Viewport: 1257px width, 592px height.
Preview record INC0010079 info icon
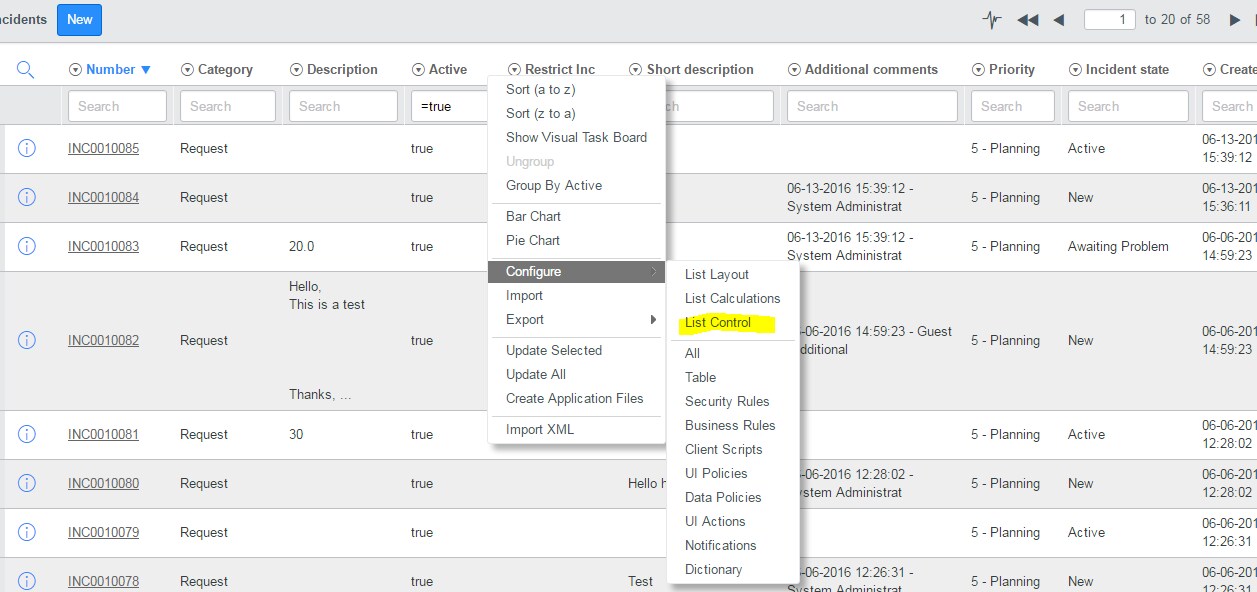tap(27, 532)
